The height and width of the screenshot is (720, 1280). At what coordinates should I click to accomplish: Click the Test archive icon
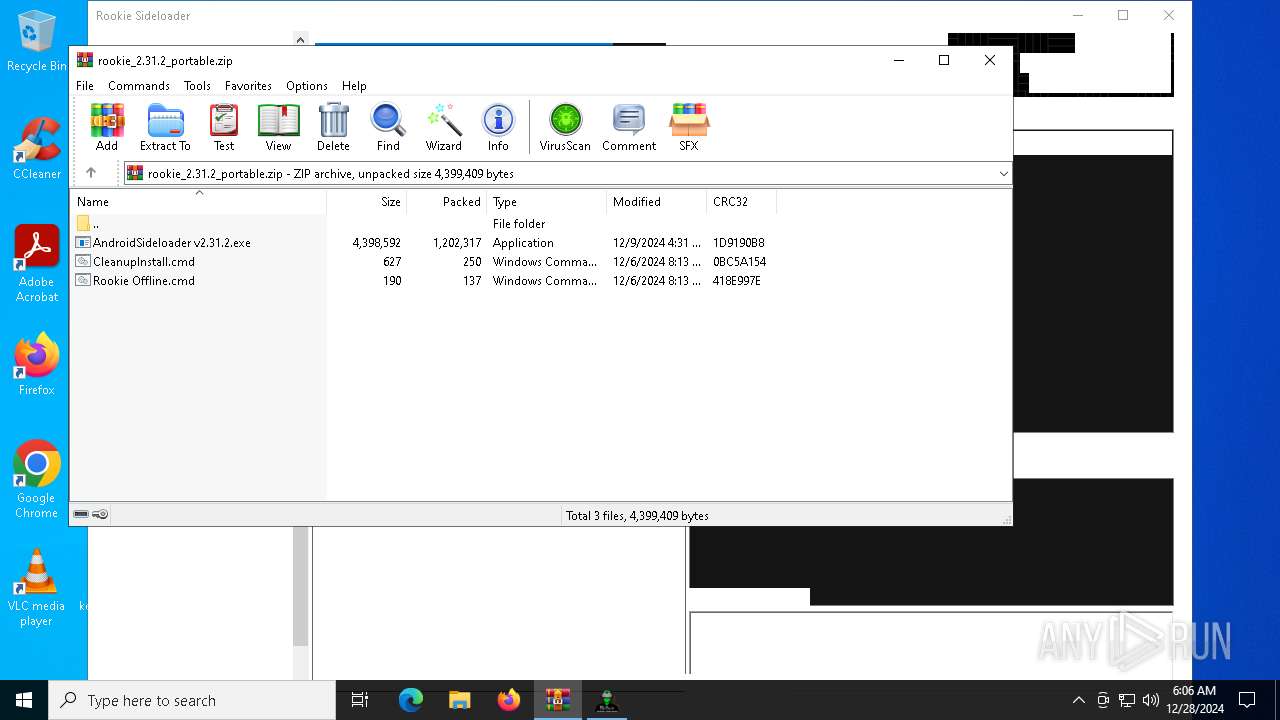[x=224, y=127]
